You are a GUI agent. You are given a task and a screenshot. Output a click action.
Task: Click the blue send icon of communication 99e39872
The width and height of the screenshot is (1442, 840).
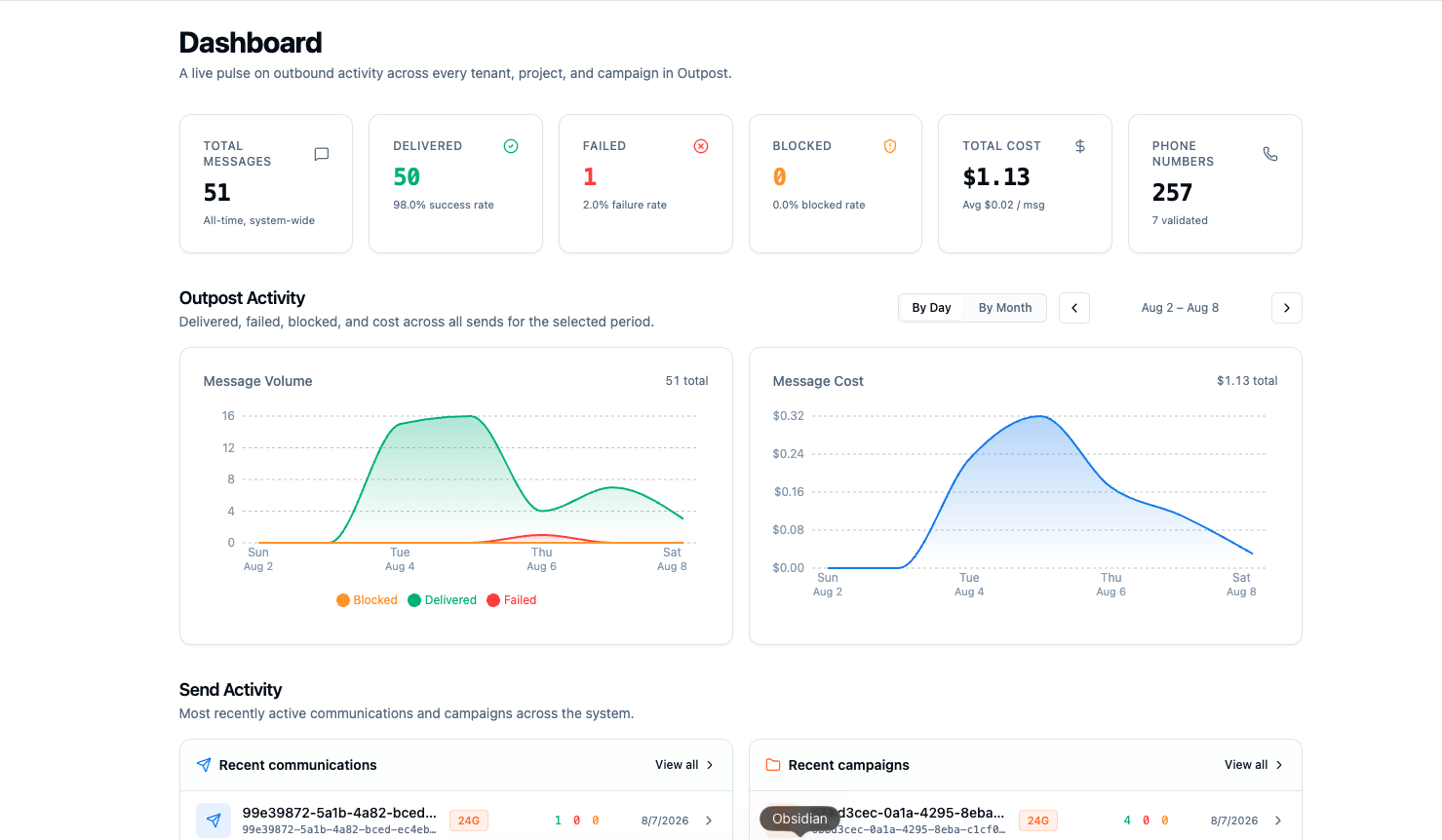pyautogui.click(x=214, y=821)
